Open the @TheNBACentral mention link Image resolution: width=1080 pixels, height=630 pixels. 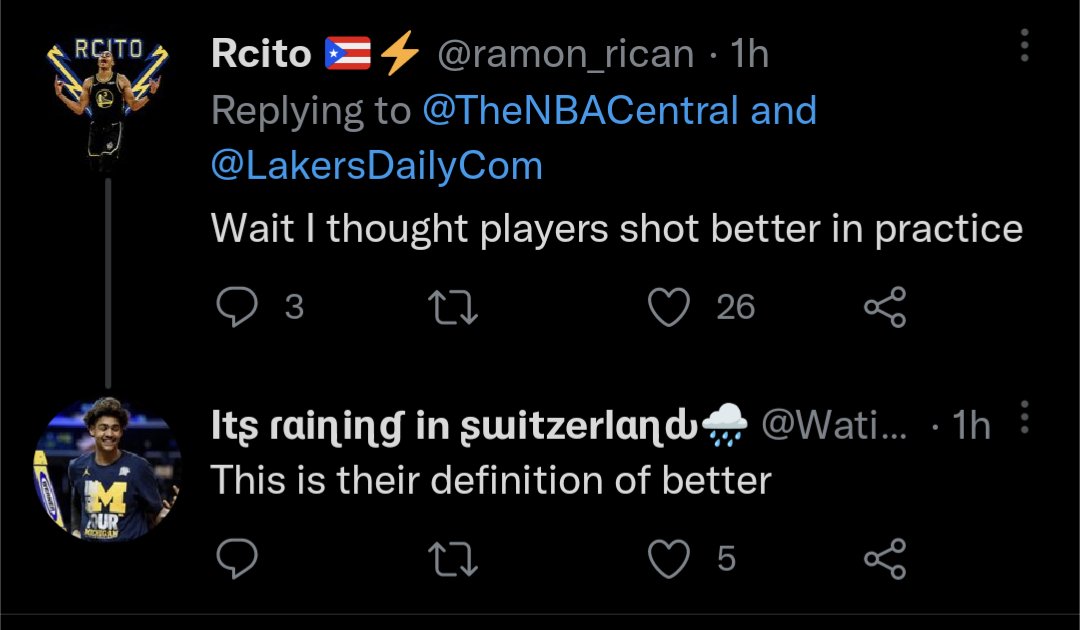tap(580, 110)
